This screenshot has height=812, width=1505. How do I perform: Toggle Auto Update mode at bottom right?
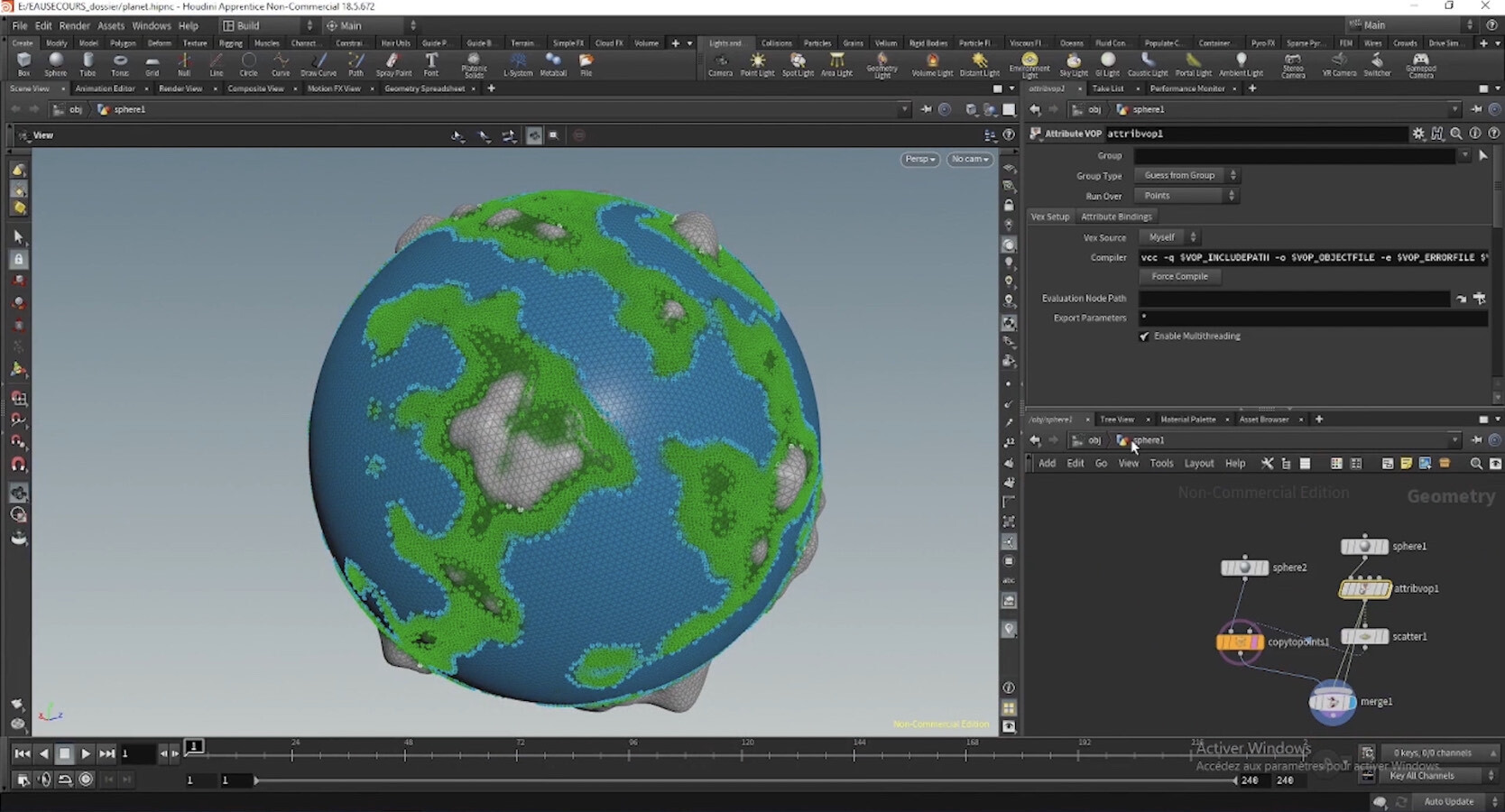click(1448, 801)
